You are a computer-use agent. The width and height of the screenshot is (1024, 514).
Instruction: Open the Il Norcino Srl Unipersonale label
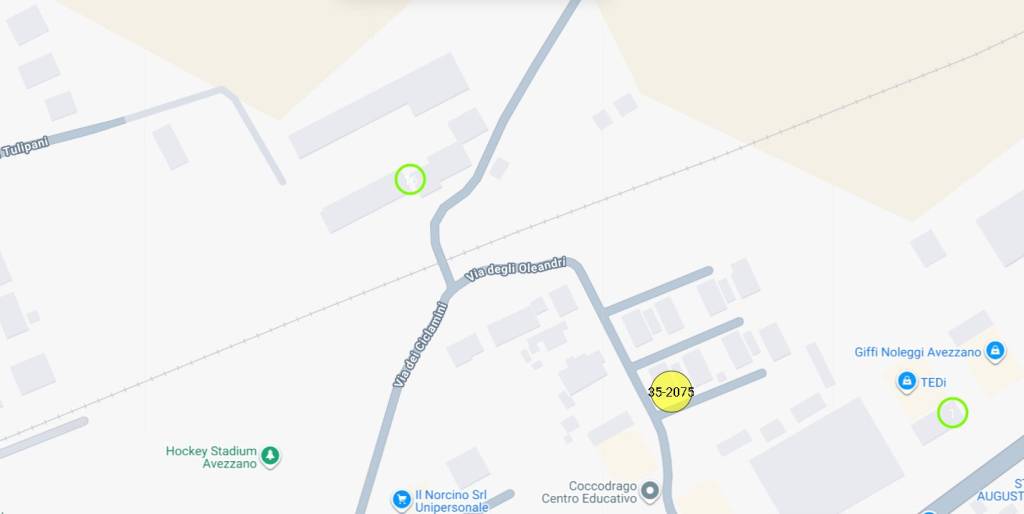coord(451,501)
